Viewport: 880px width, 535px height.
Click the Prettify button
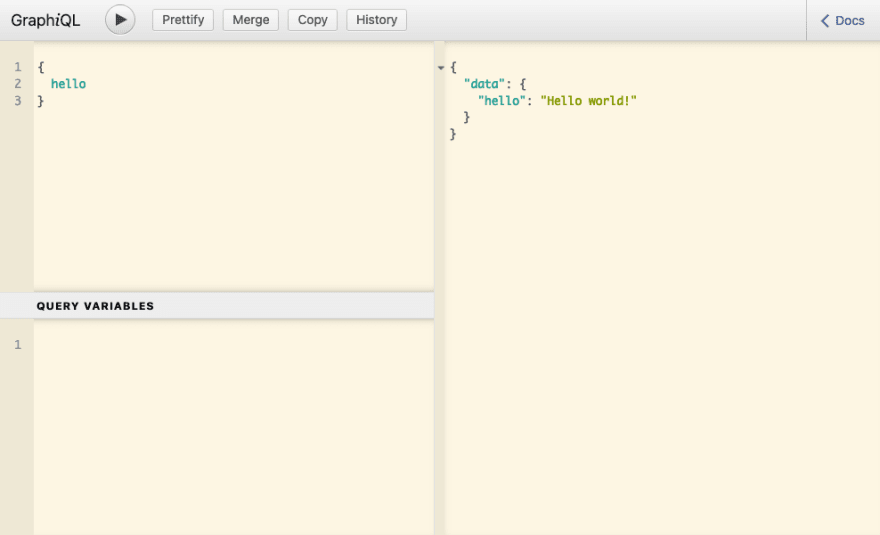(x=183, y=20)
